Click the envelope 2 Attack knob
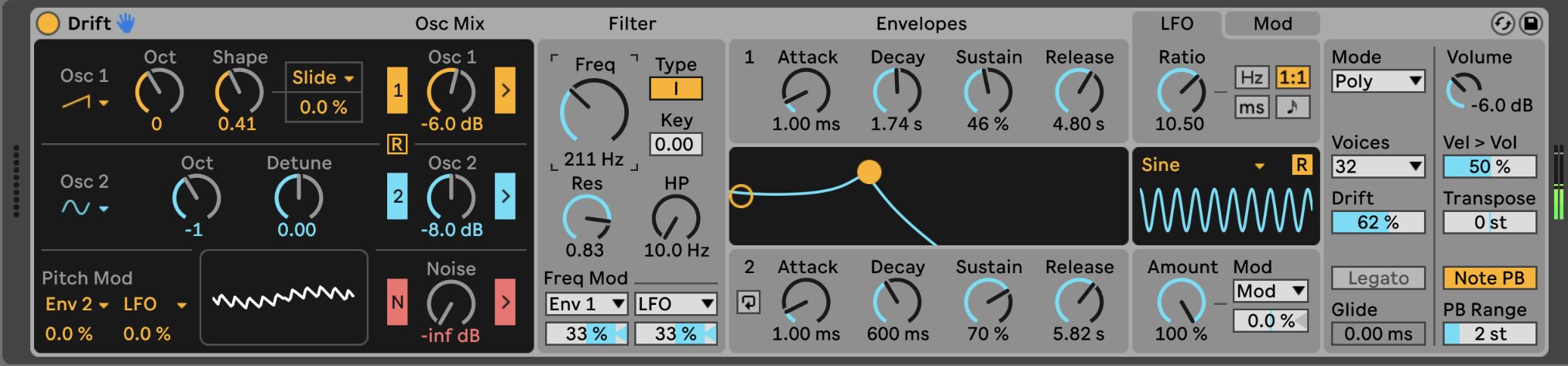This screenshot has width=1568, height=366. (x=806, y=302)
